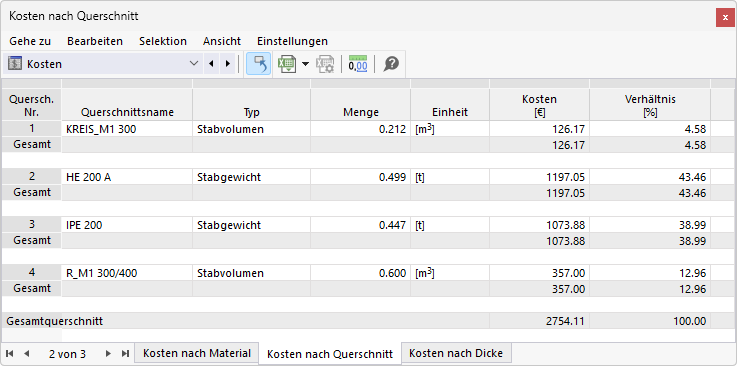Screen dimensions: 737x366
Task: Select the HE 200 A cell
Action: 127,177
